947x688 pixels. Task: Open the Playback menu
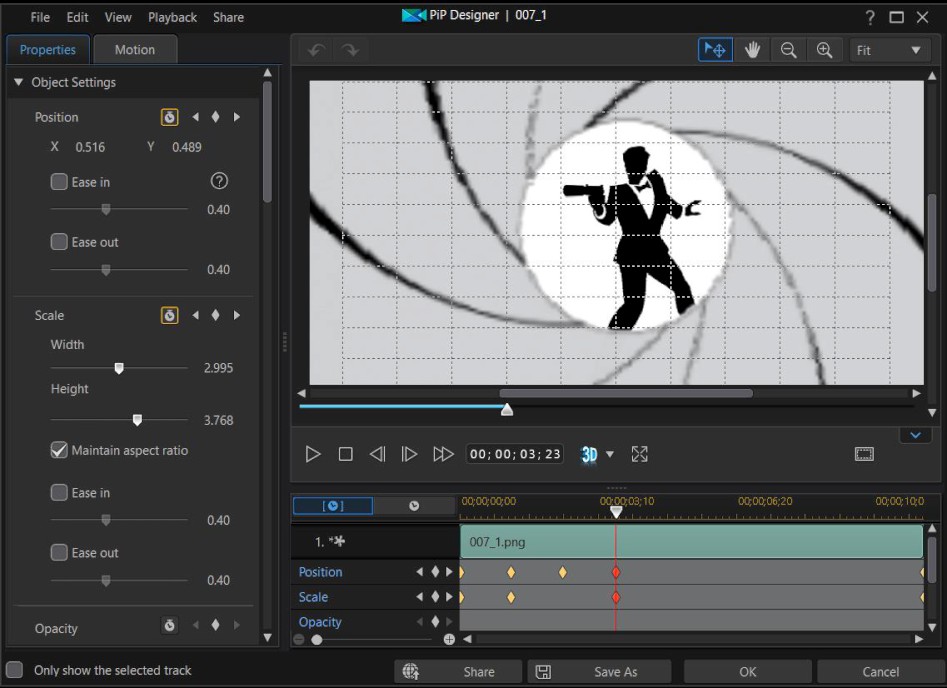tap(172, 18)
